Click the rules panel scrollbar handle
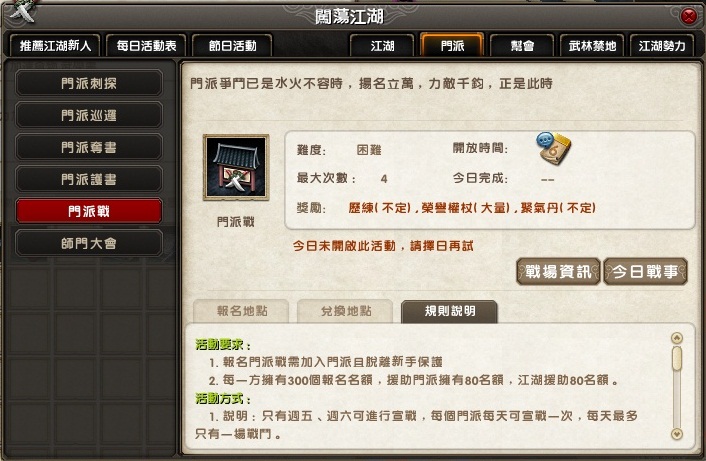The width and height of the screenshot is (706, 461). coord(676,358)
